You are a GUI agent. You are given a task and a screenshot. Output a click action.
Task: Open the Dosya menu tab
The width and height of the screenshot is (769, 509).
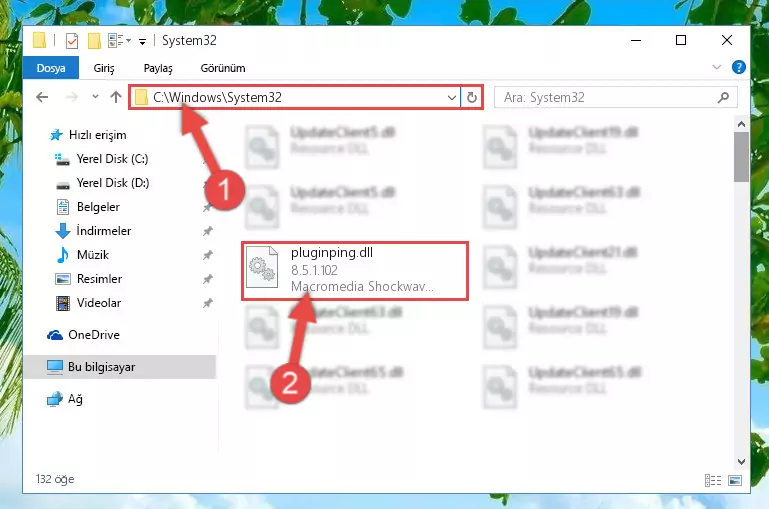point(51,68)
